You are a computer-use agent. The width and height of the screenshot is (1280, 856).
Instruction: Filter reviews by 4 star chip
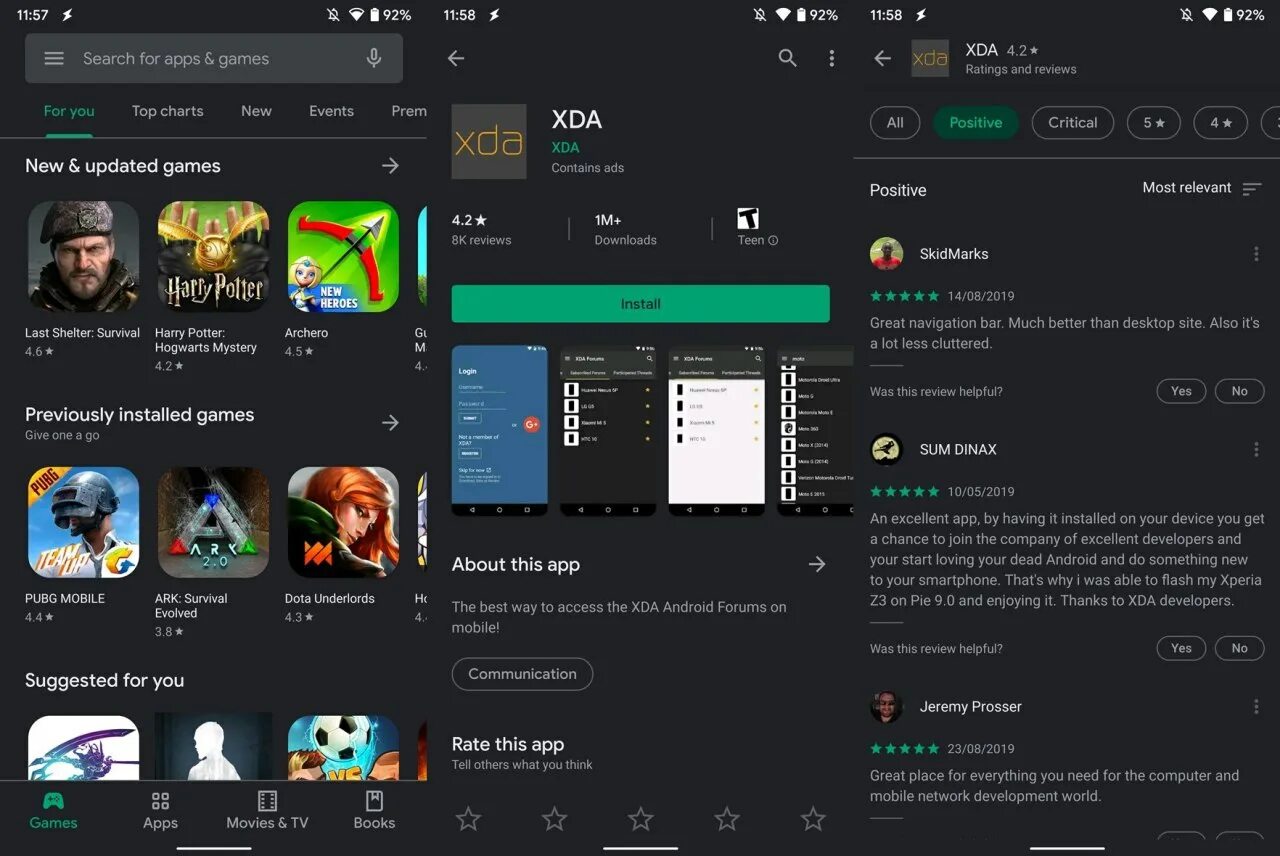coord(1221,123)
